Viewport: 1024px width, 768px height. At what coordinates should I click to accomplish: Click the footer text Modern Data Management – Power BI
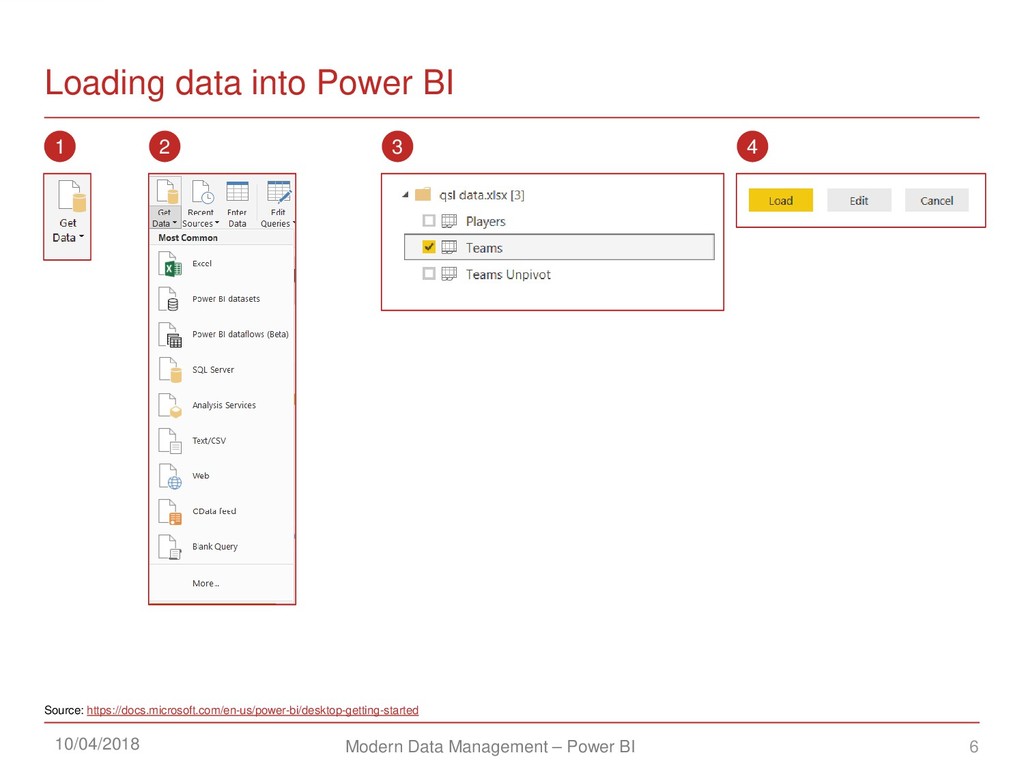(x=490, y=746)
